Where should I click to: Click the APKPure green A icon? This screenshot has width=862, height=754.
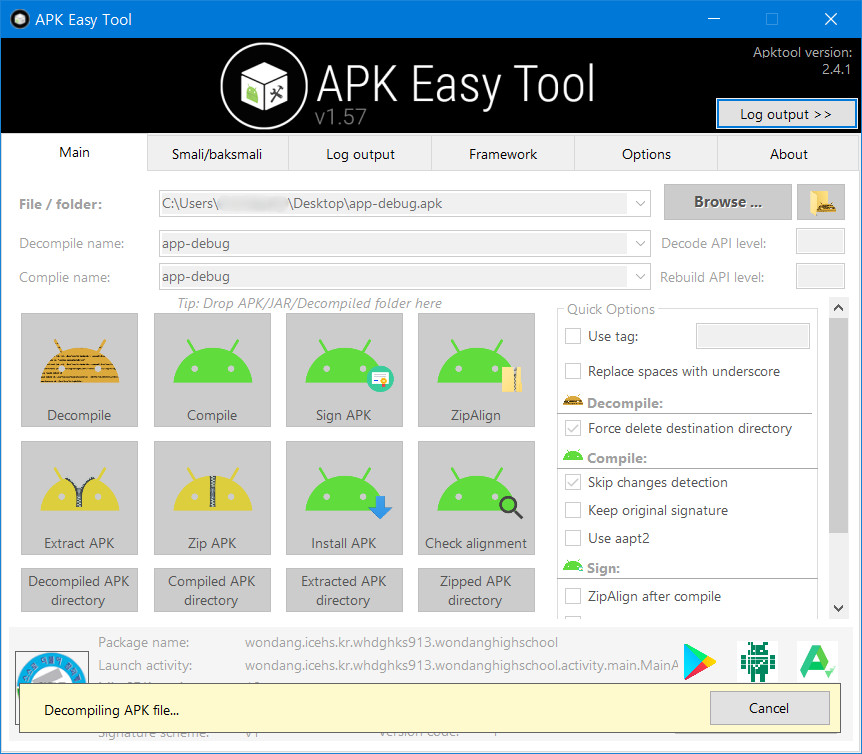[817, 661]
